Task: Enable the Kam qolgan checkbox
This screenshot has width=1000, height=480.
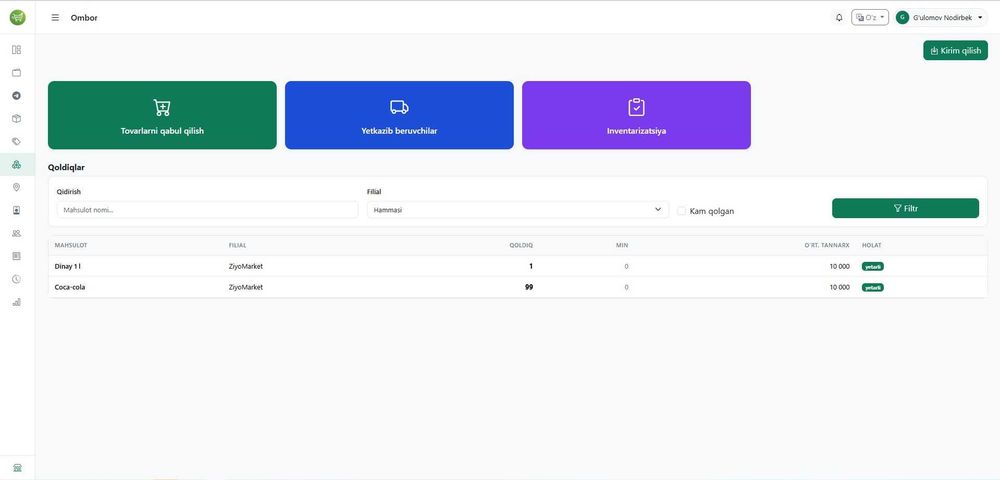Action: point(682,211)
